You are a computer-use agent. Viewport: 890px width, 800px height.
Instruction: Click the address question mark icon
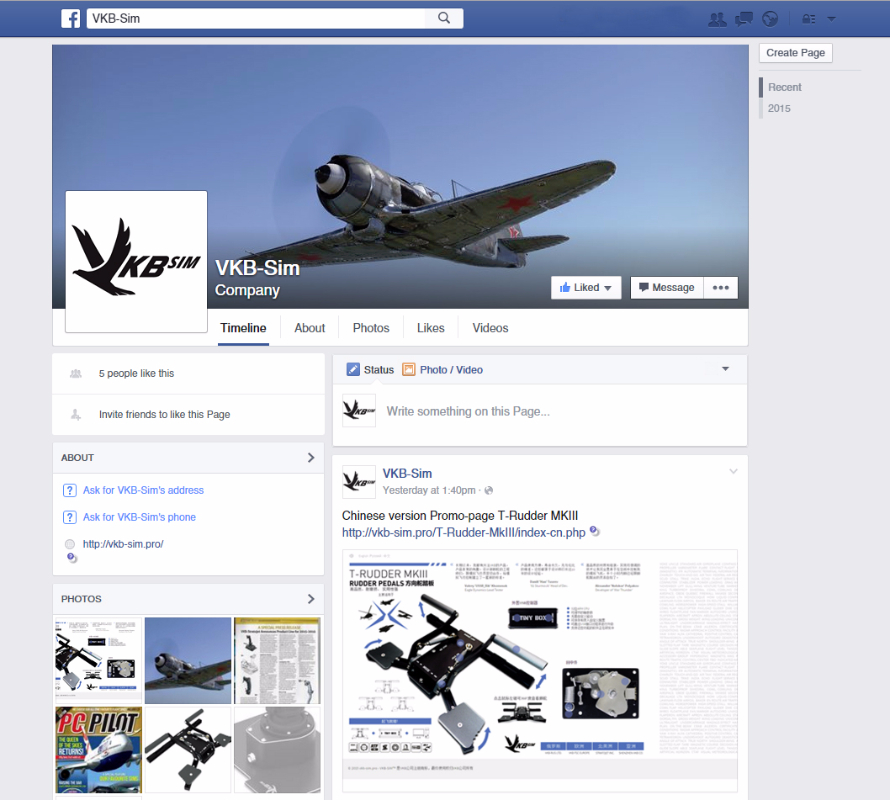[69, 490]
